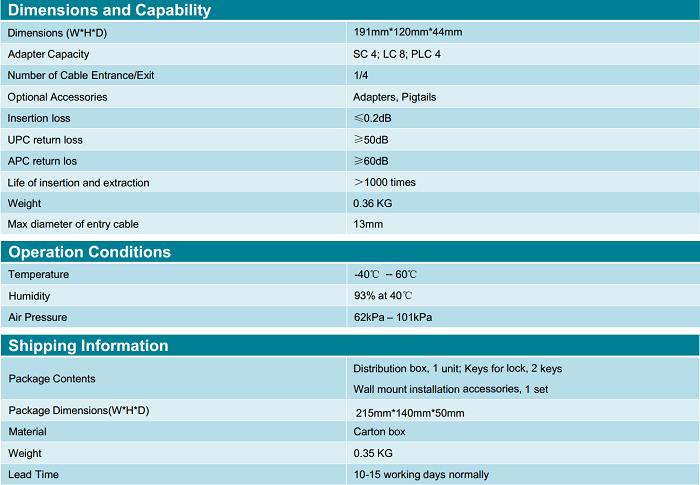Select the Adapters, Pigtails accessories value
Screen dimensions: 700x485
[395, 97]
